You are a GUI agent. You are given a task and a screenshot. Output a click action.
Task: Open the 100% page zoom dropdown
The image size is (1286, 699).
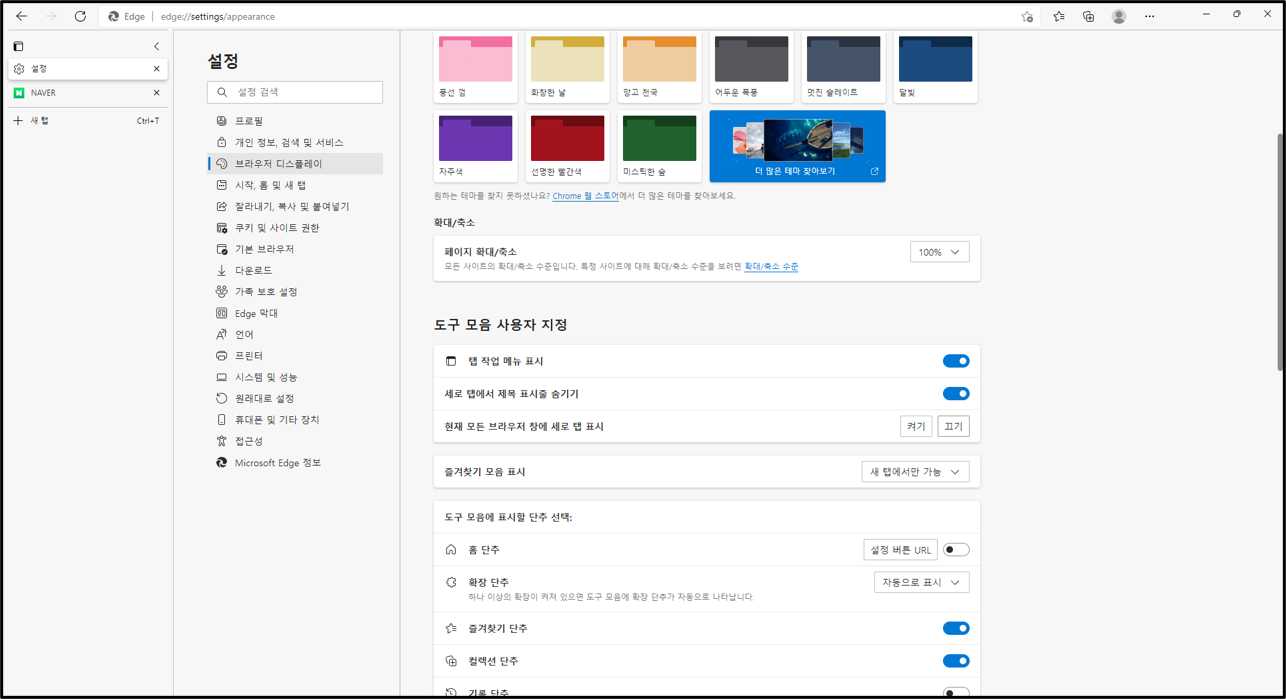click(x=939, y=252)
